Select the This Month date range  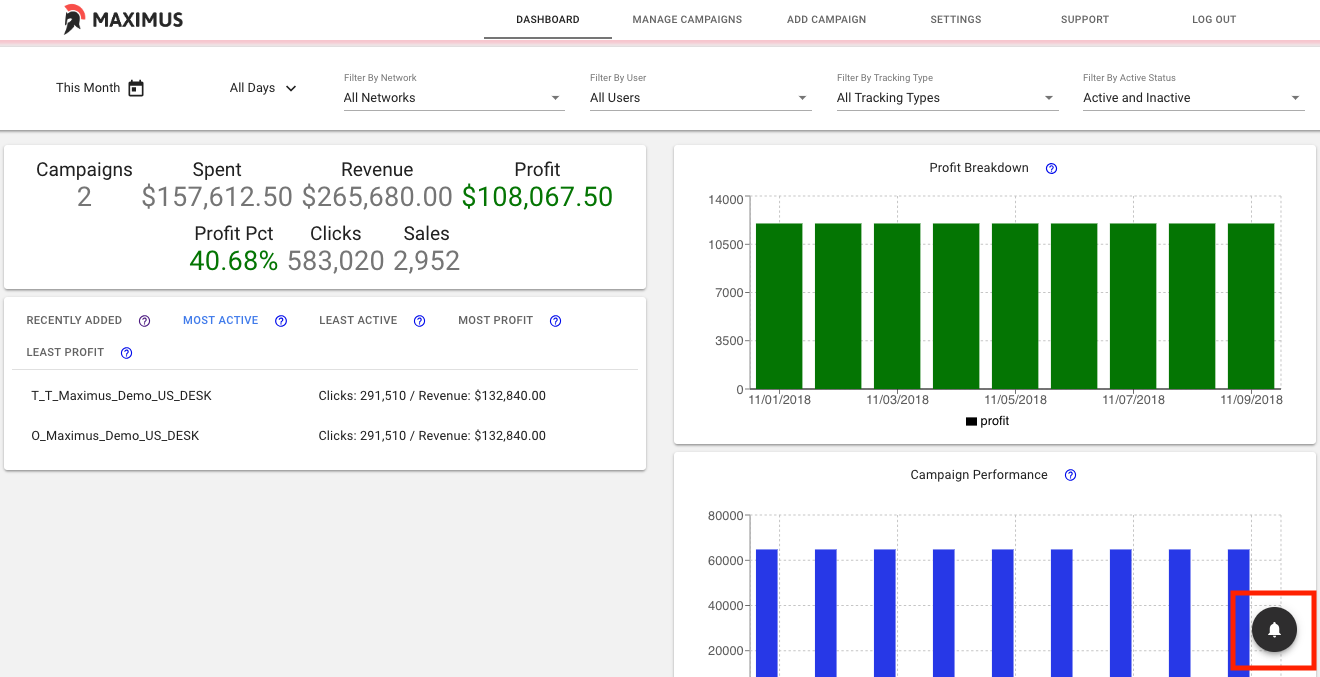click(x=88, y=88)
